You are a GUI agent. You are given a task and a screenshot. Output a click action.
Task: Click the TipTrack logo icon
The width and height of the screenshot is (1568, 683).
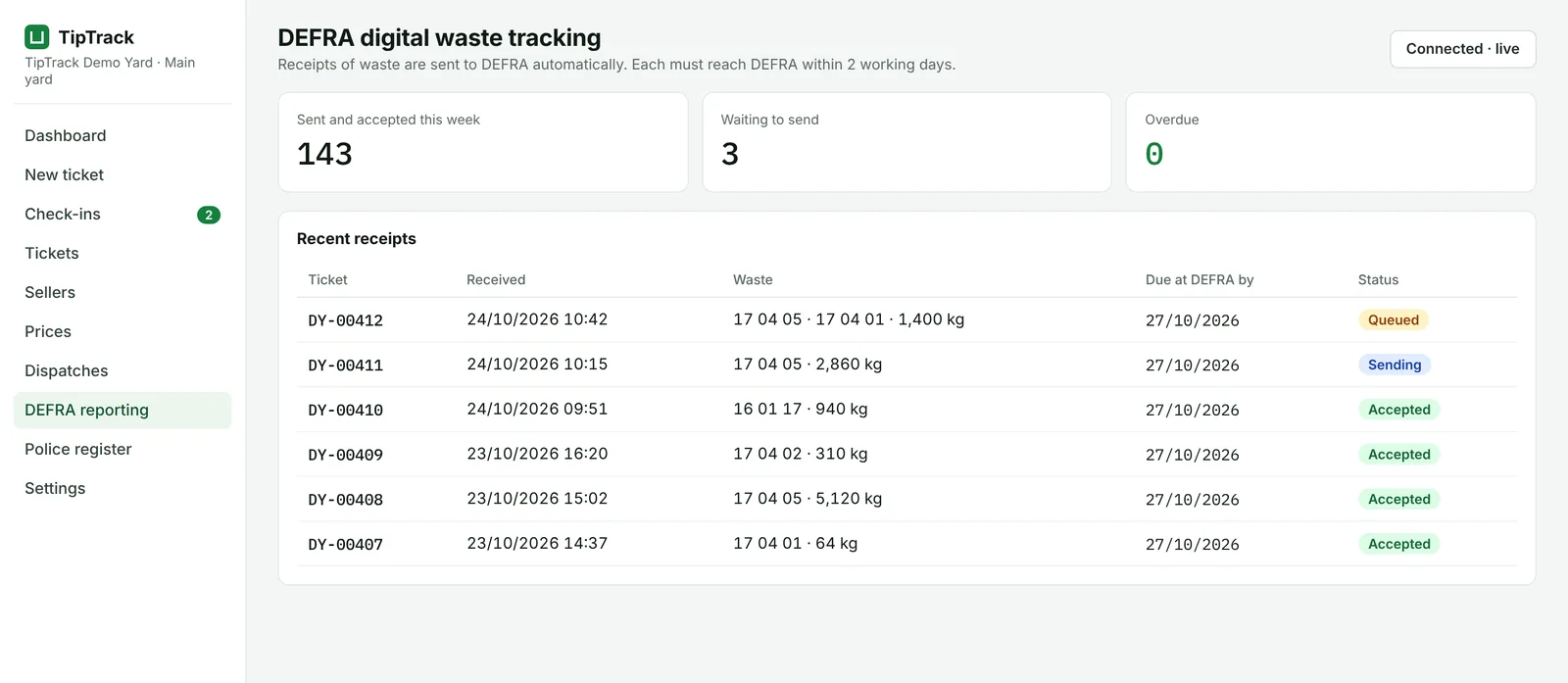(x=37, y=37)
